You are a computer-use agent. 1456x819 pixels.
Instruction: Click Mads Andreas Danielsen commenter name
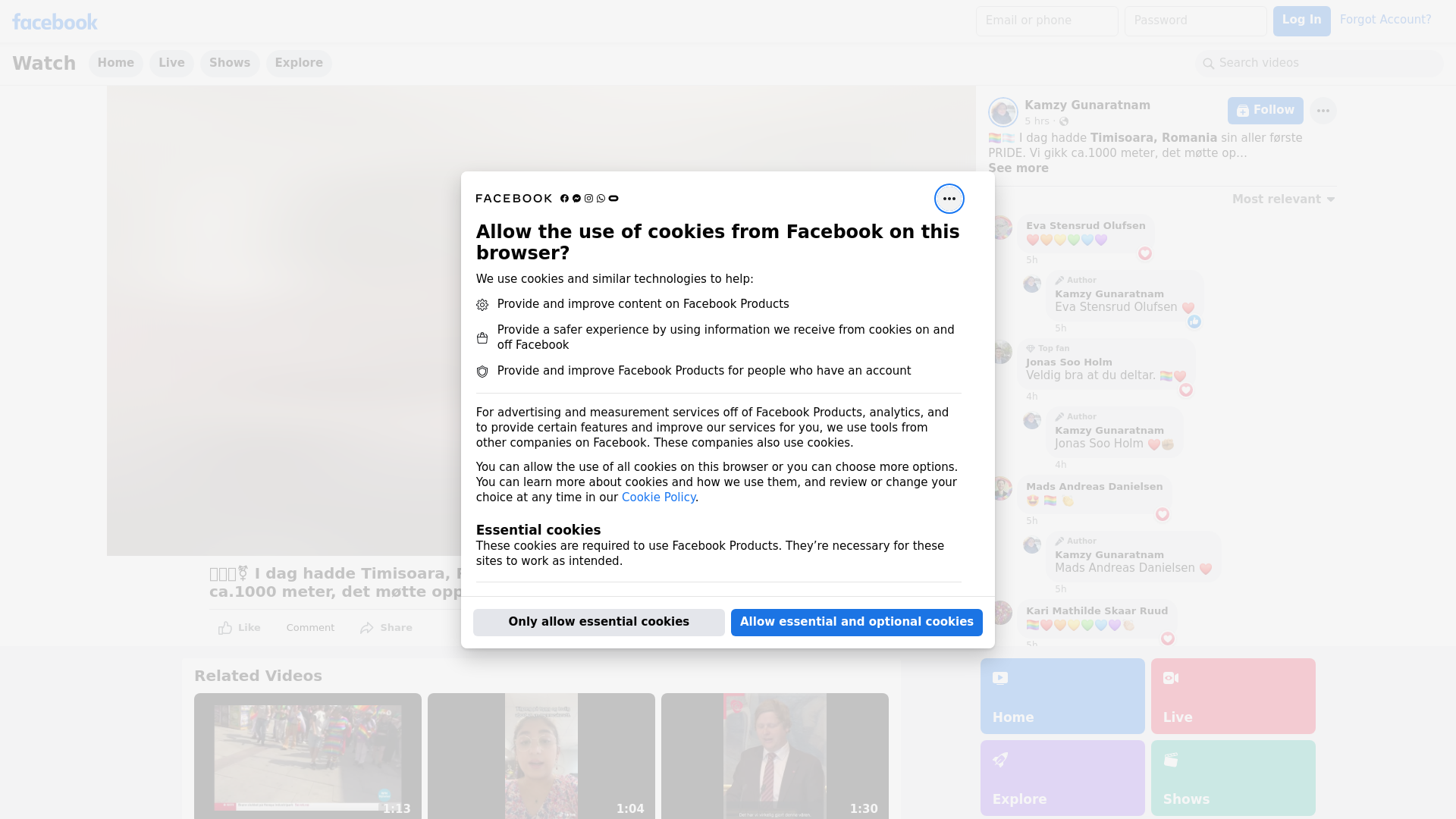(1094, 487)
